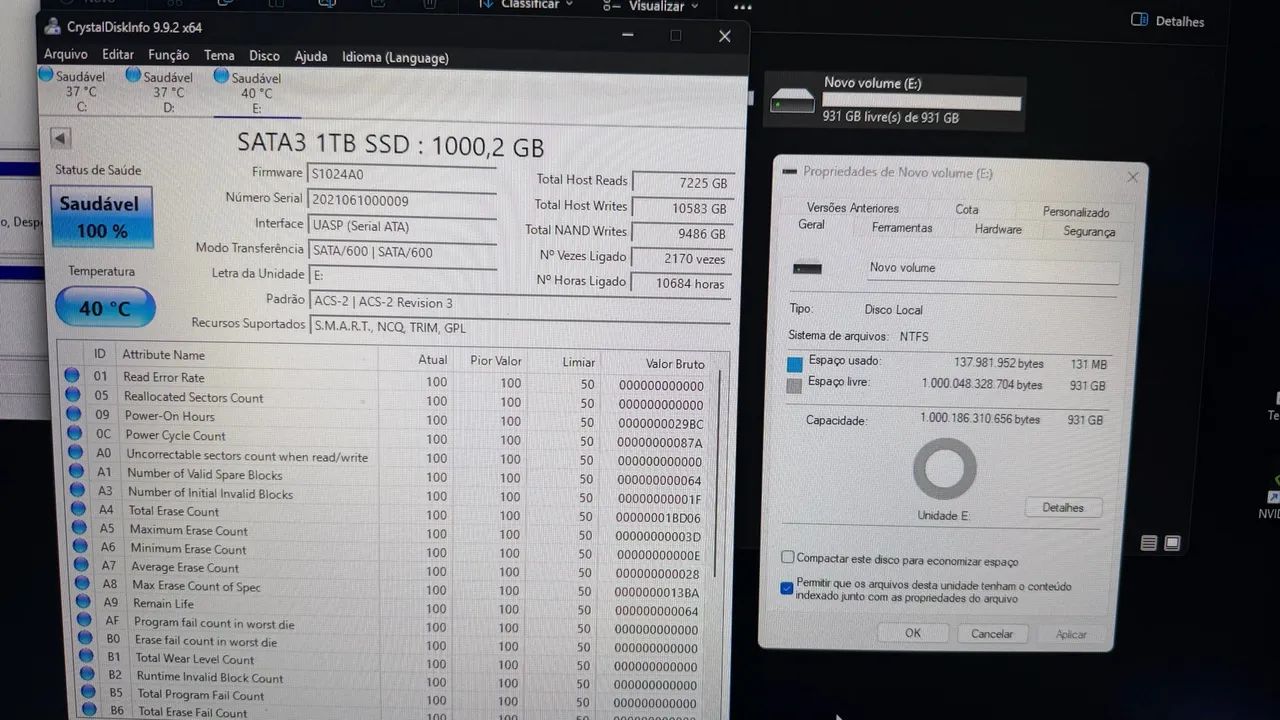The width and height of the screenshot is (1280, 720).
Task: Click status circle for Total Erase Count
Action: (x=77, y=510)
